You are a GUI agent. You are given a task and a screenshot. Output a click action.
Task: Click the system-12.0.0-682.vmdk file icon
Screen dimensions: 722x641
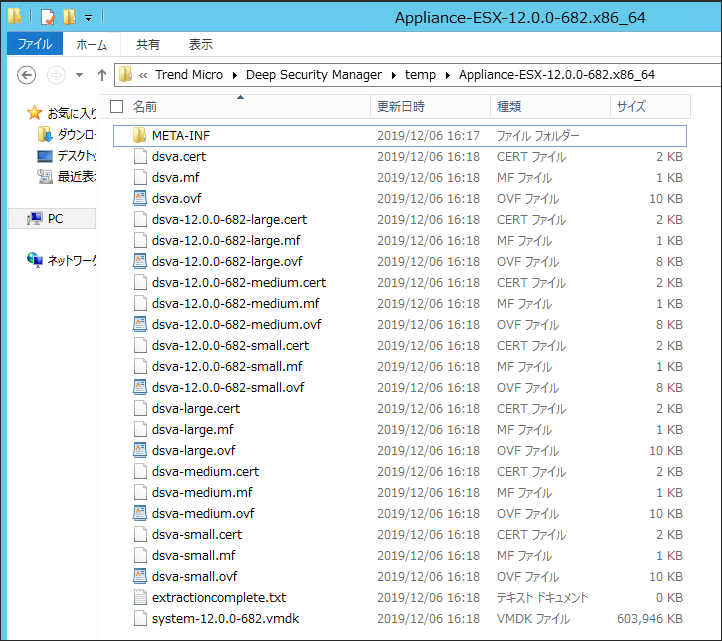pyautogui.click(x=140, y=618)
